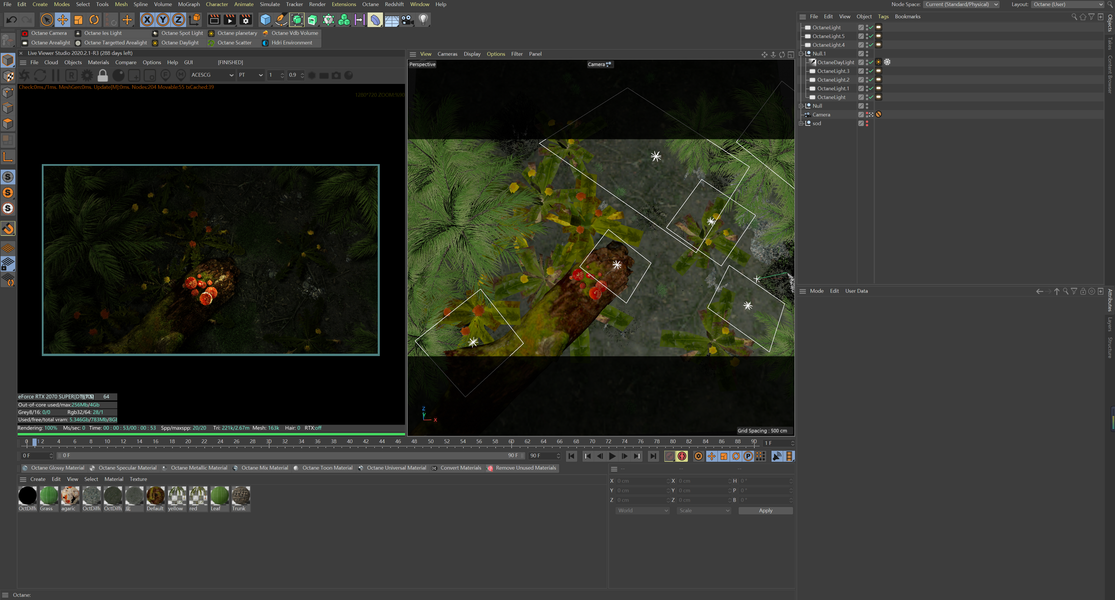Open the ACESCG color space dropdown
This screenshot has width=1115, height=600.
tap(212, 75)
